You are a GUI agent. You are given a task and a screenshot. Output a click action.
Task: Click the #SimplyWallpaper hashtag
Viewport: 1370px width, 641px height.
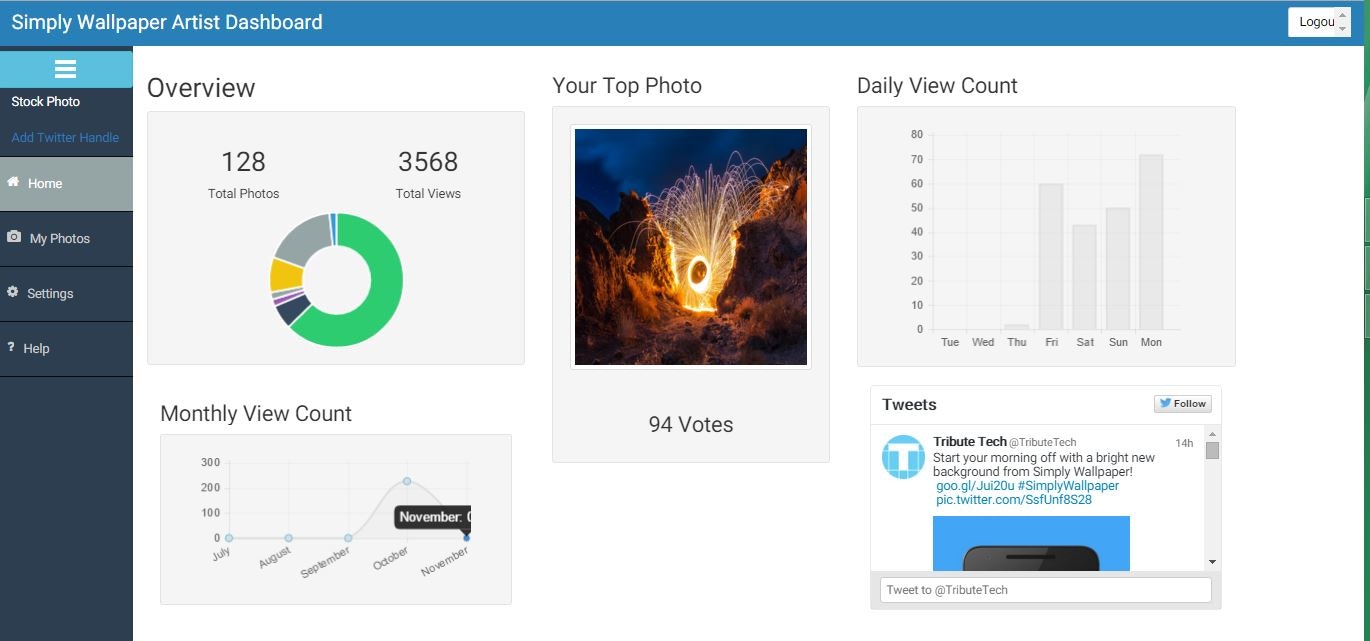coord(1068,486)
